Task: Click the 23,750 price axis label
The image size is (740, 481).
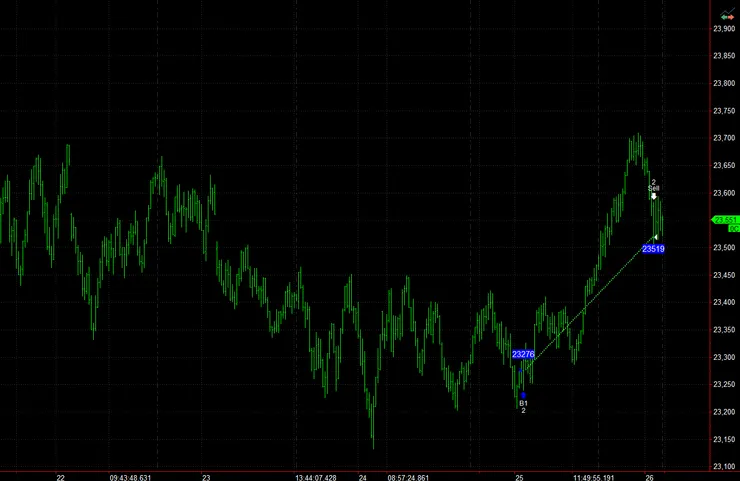Action: 724,111
